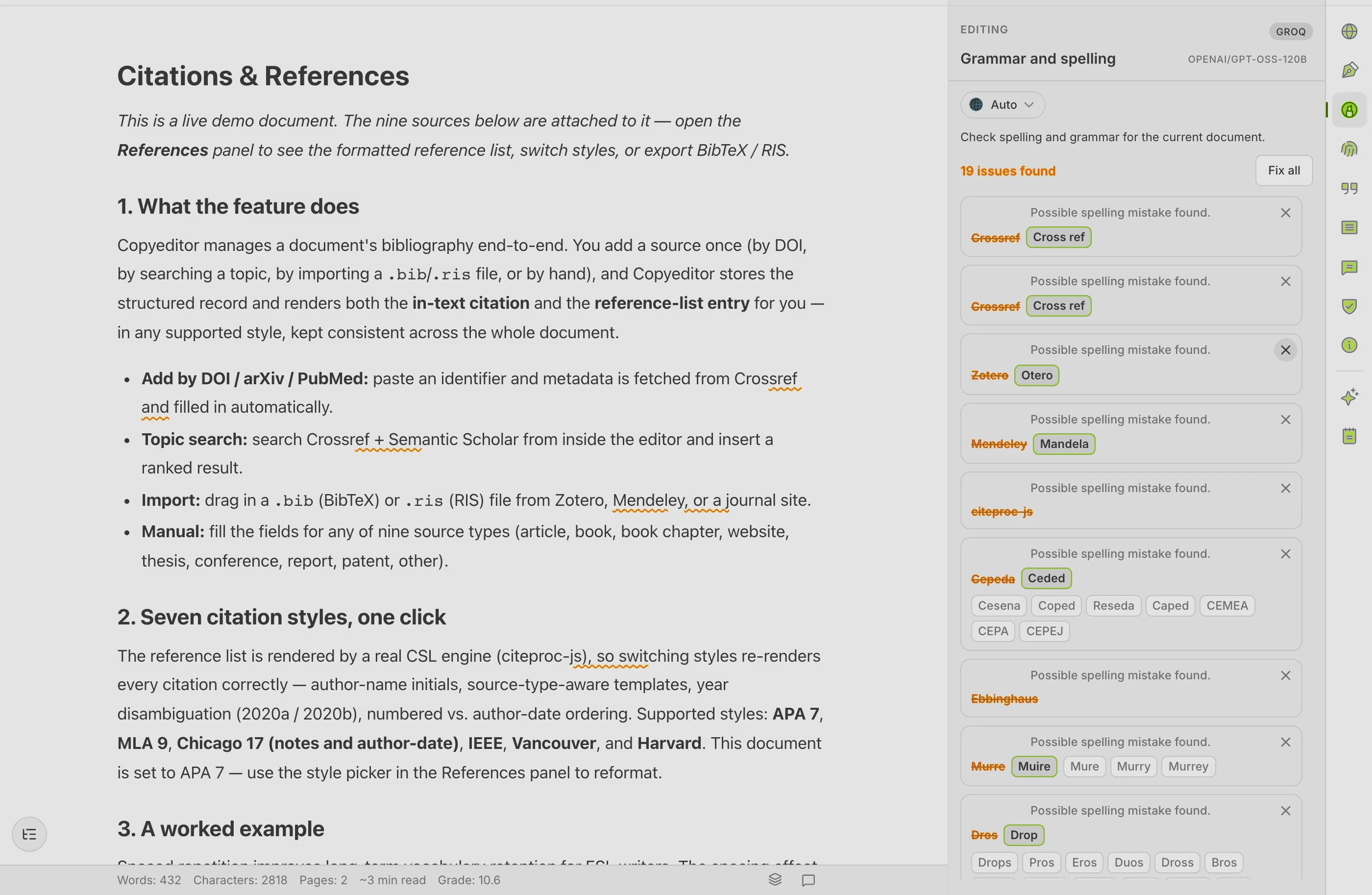
Task: Click the active highlighter marker icon
Action: 1349,110
